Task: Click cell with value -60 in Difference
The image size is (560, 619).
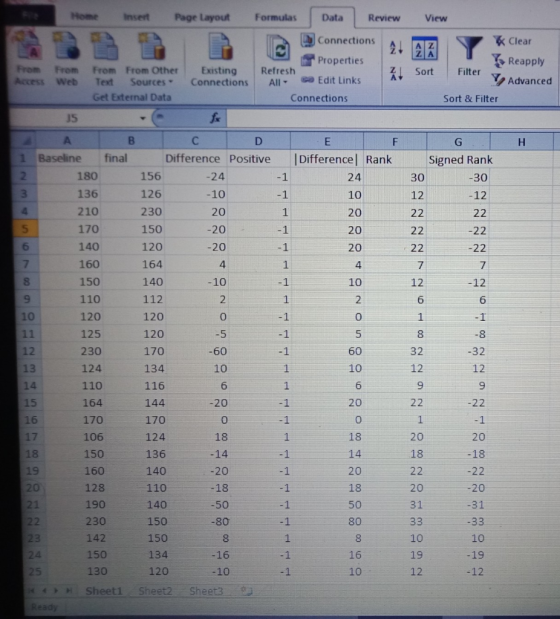Action: pyautogui.click(x=197, y=351)
